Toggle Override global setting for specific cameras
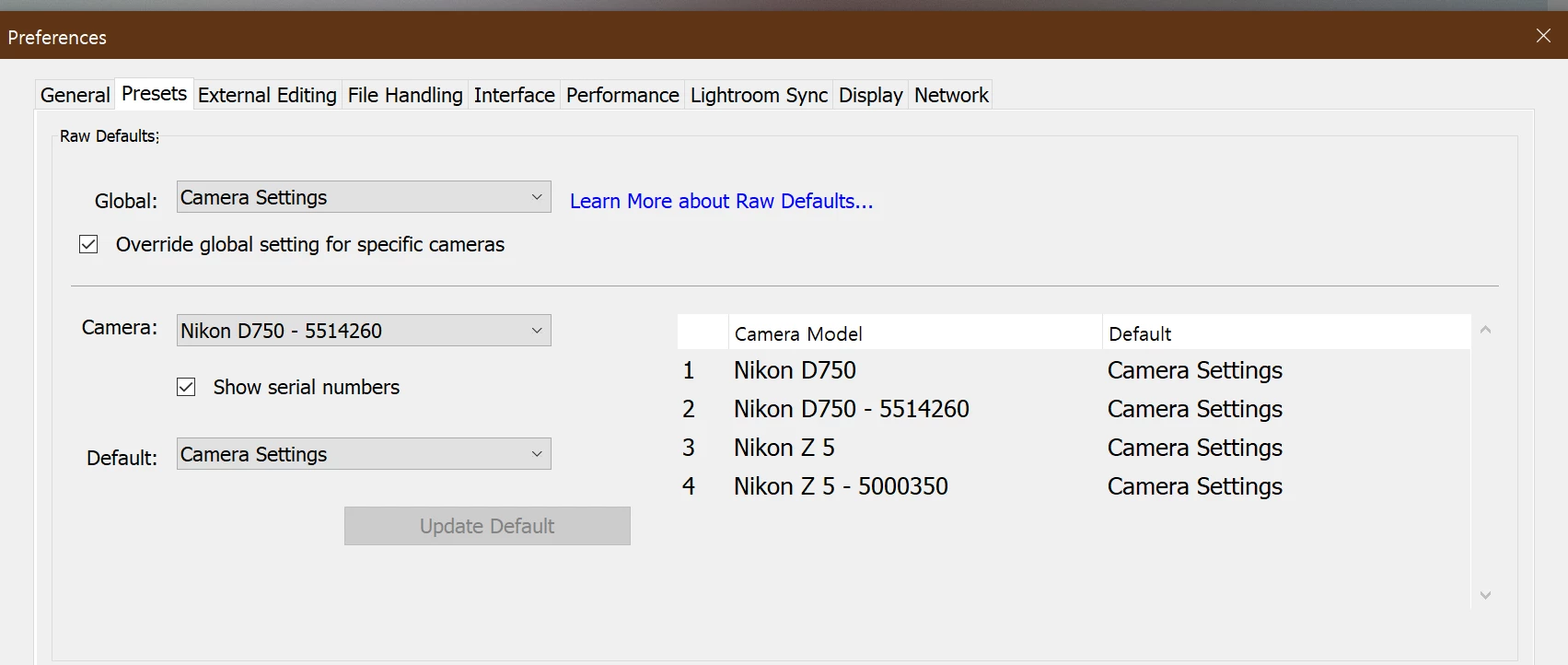The height and width of the screenshot is (665, 1568). click(88, 244)
